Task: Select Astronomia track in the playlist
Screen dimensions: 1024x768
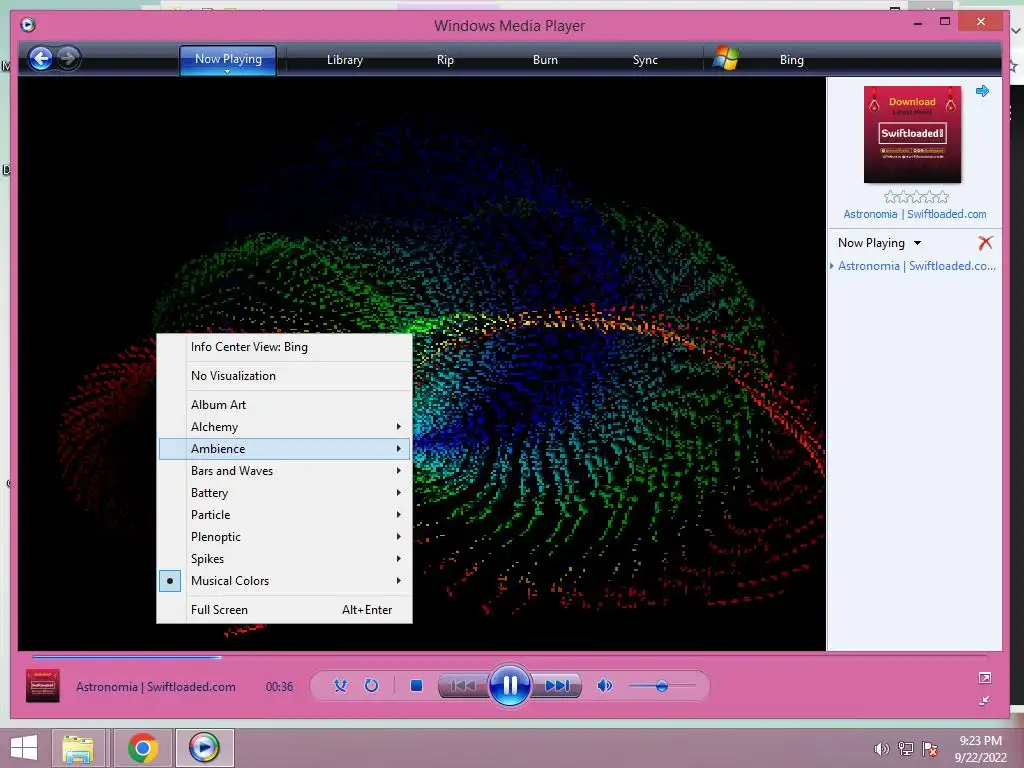Action: [x=916, y=266]
